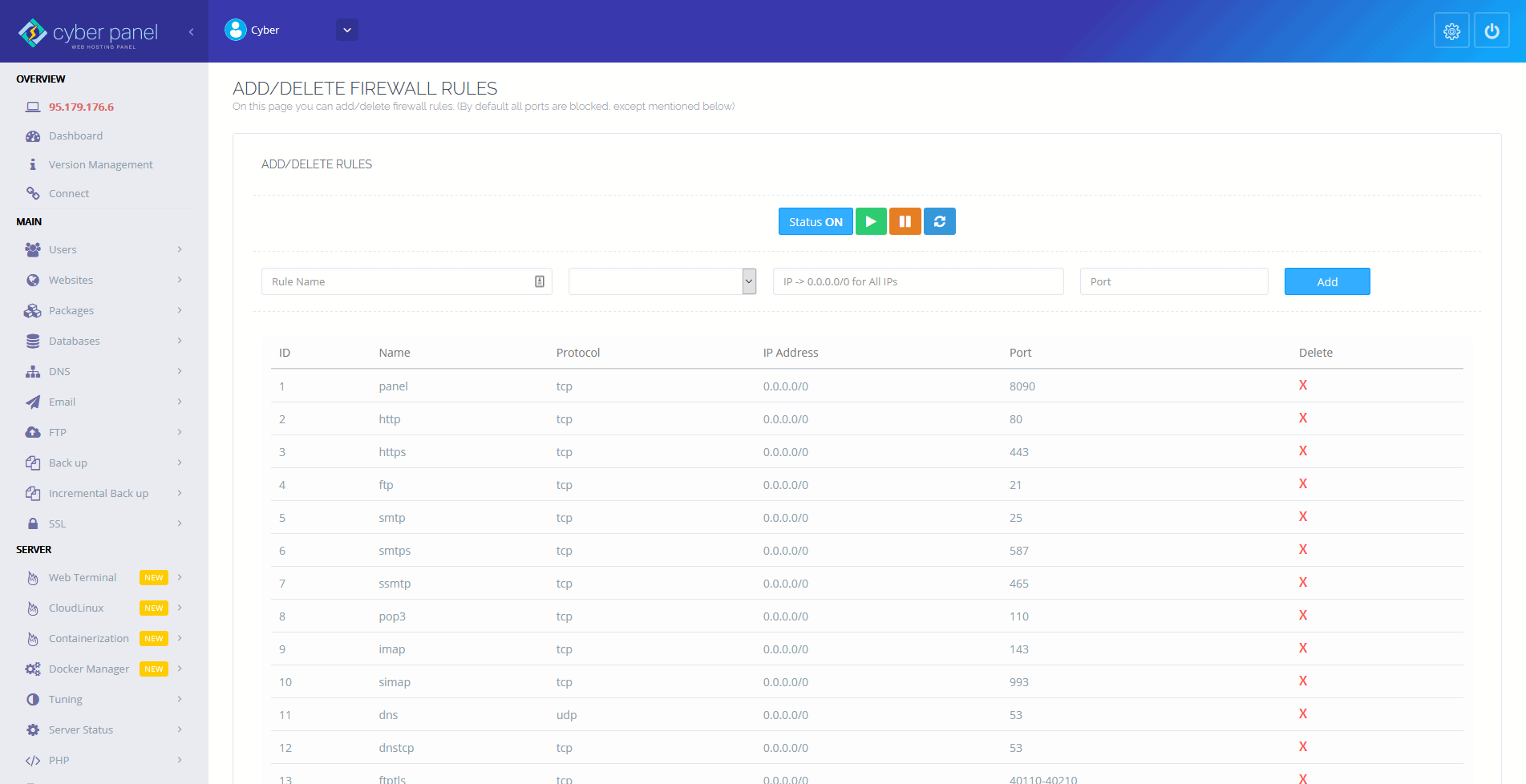Screen dimensions: 1526x784
Task: Click the Cyber user avatar icon
Action: [235, 30]
